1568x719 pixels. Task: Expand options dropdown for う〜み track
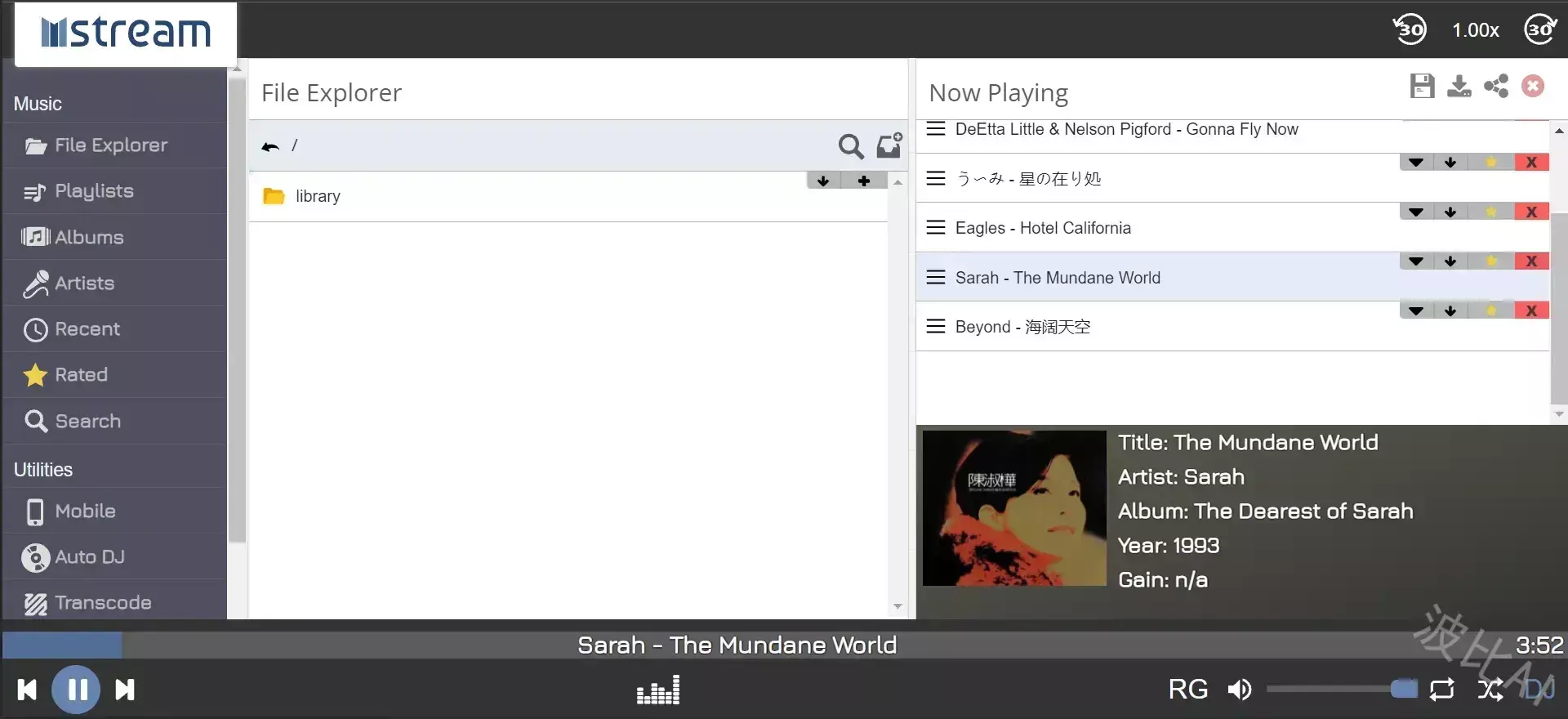click(x=1416, y=163)
